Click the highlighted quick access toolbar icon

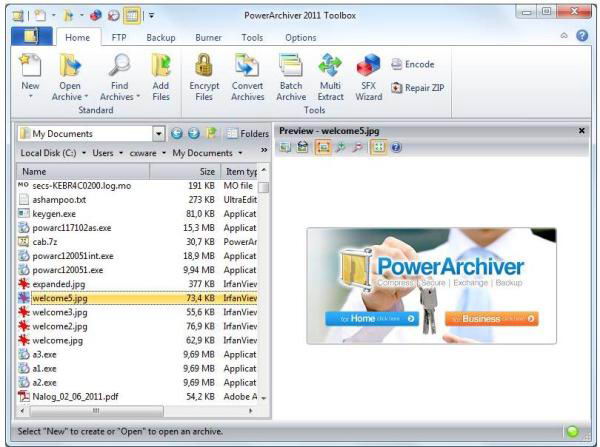(132, 15)
